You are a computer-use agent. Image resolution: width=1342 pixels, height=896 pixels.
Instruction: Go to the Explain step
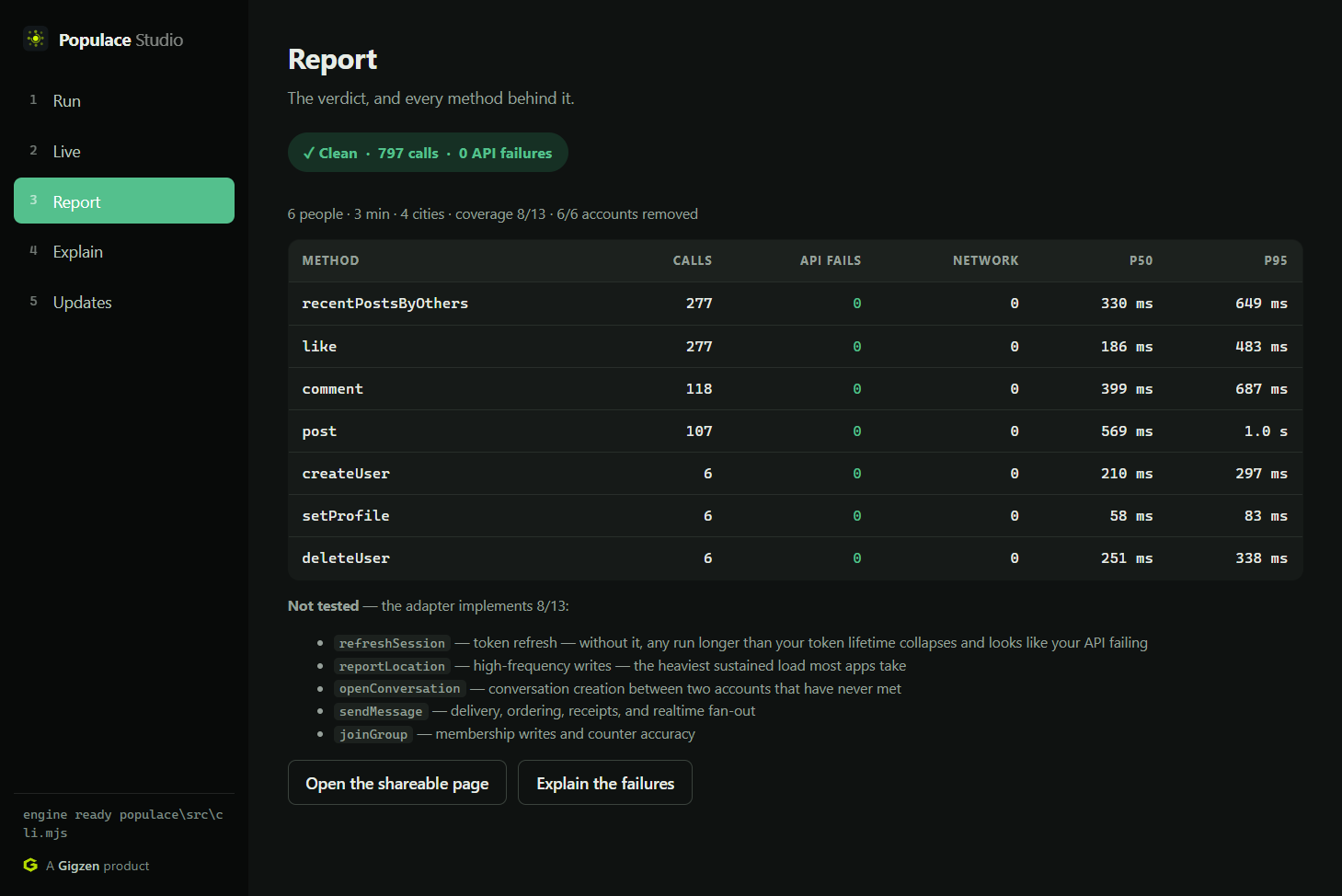click(x=124, y=252)
